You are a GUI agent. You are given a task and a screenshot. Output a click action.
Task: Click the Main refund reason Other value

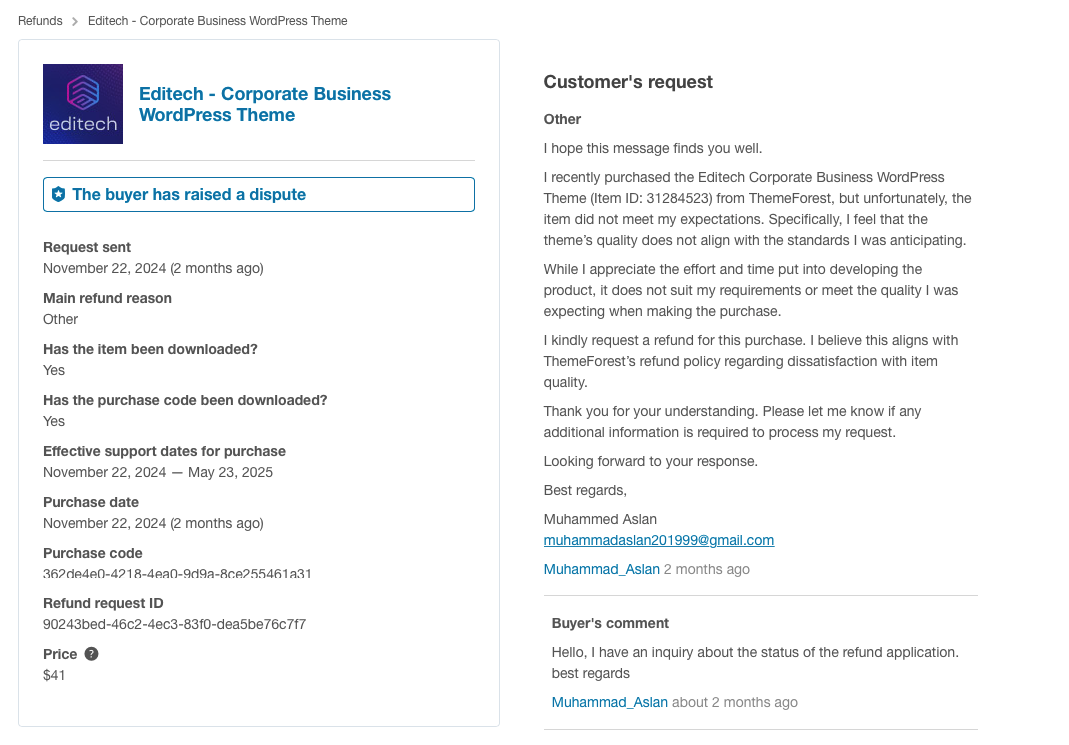[x=61, y=320]
